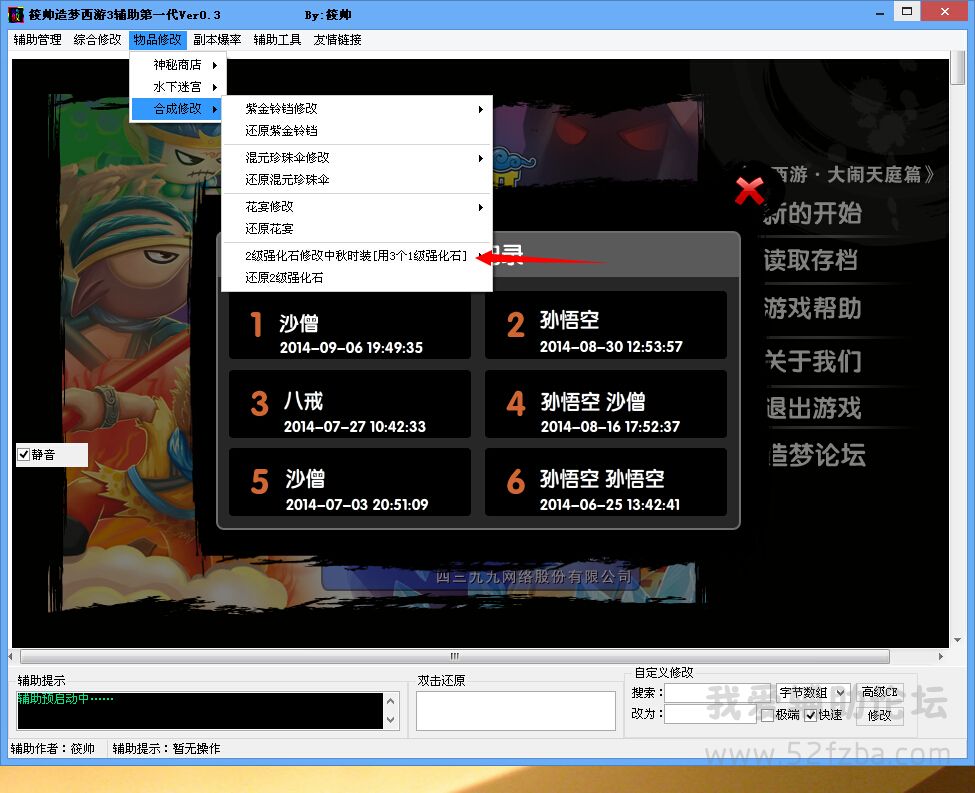Screen dimensions: 975x793
Task: Select save slot 2 孙悟空
Action: click(x=606, y=325)
